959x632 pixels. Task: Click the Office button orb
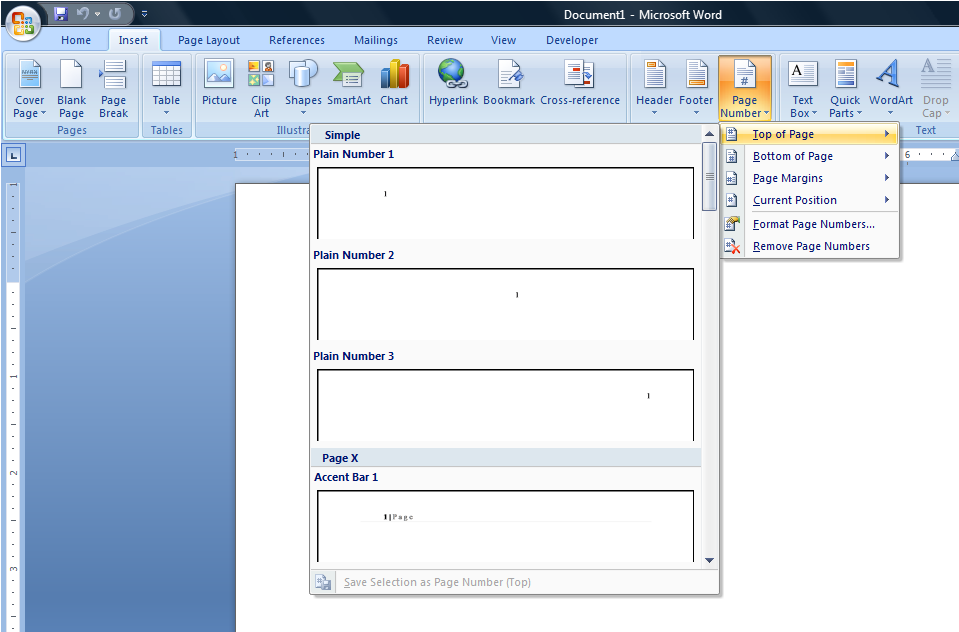pyautogui.click(x=22, y=22)
